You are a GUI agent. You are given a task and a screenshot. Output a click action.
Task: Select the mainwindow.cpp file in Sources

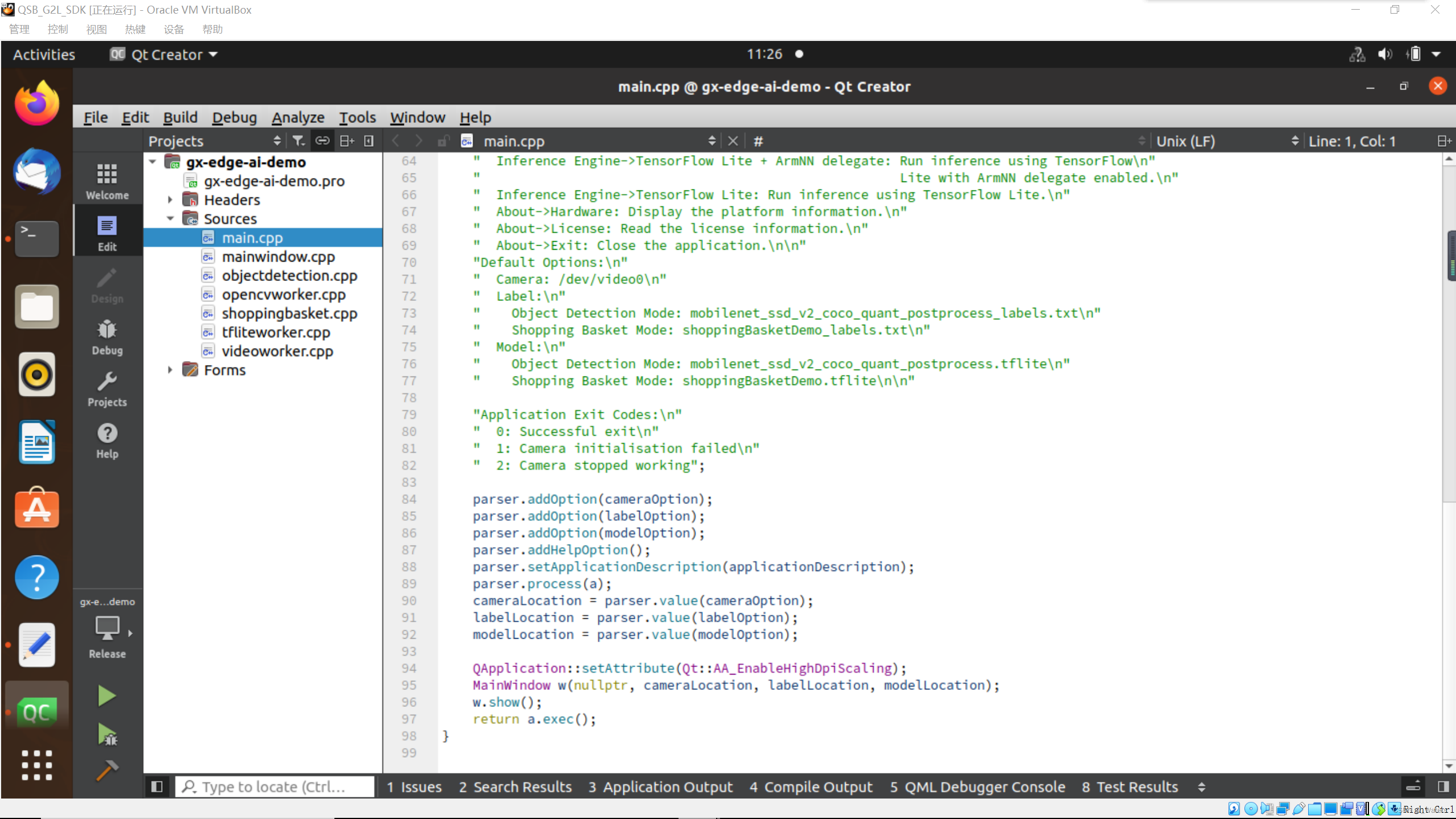pos(279,256)
